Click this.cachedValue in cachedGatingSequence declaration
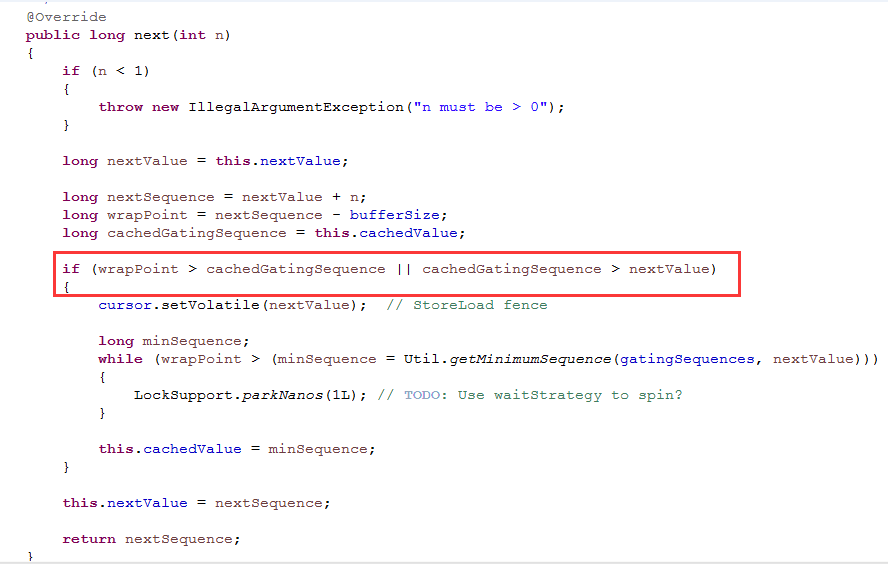This screenshot has width=888, height=564. tap(386, 233)
